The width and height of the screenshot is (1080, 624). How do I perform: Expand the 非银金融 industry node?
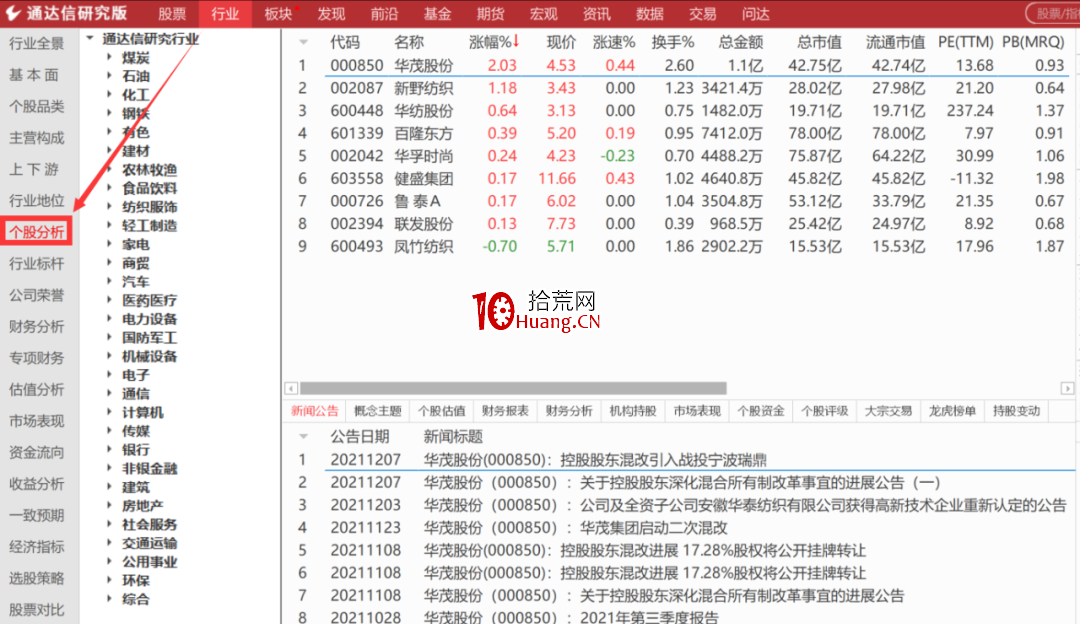tap(109, 468)
